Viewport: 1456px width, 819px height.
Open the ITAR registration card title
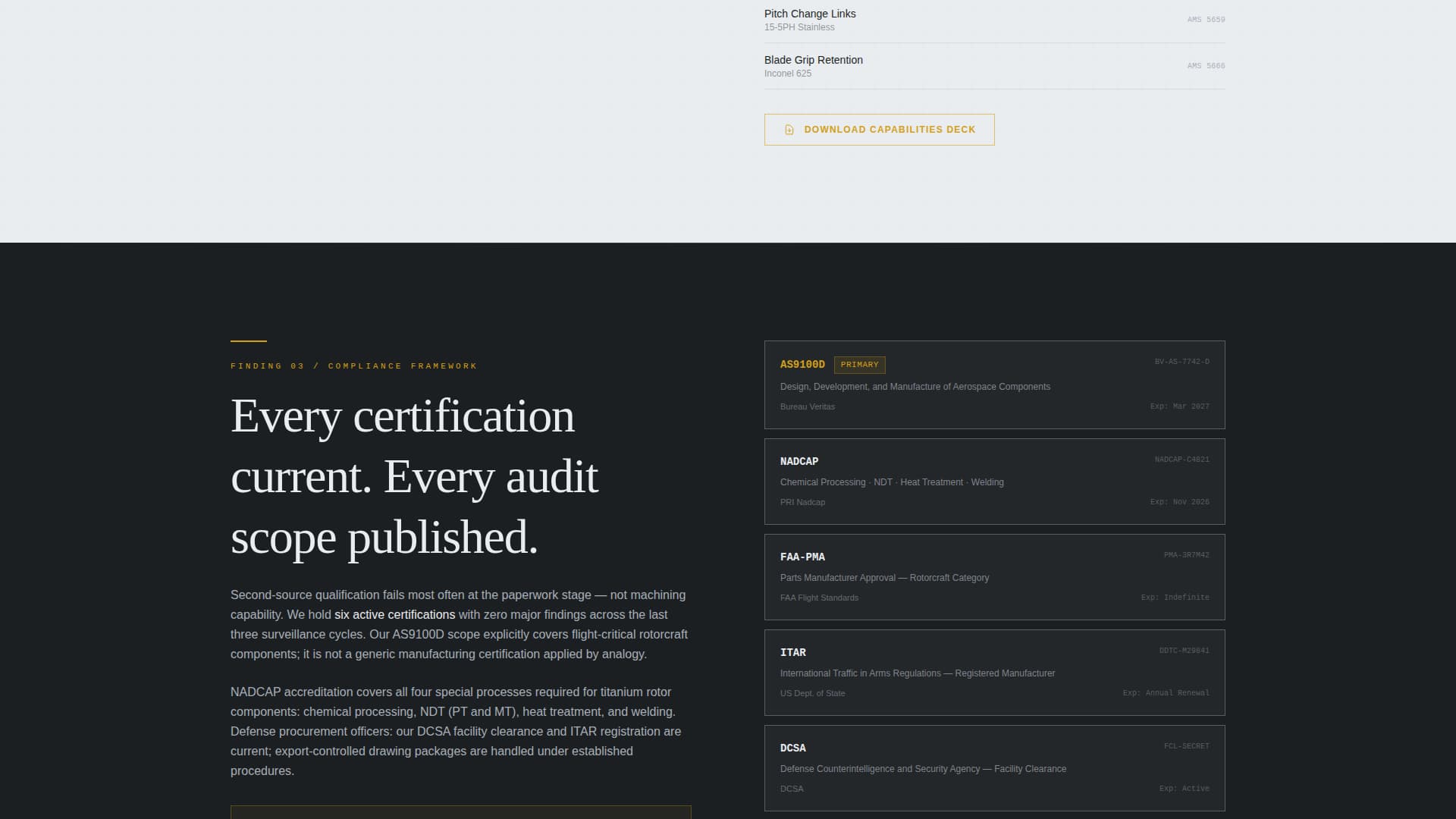[x=793, y=652]
